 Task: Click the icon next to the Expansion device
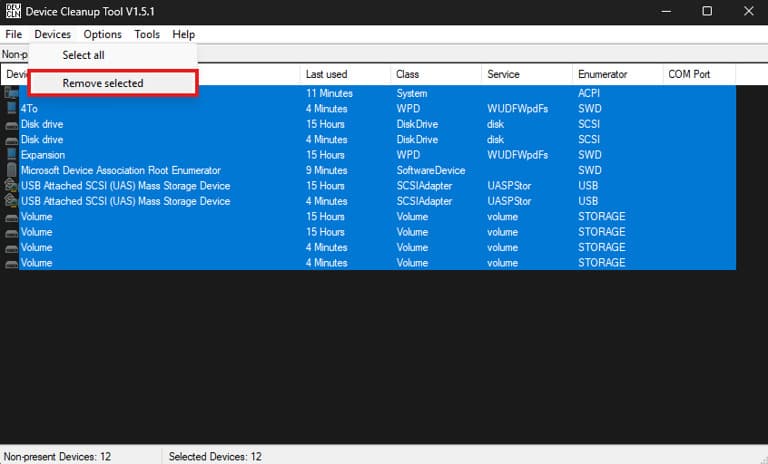pos(11,155)
